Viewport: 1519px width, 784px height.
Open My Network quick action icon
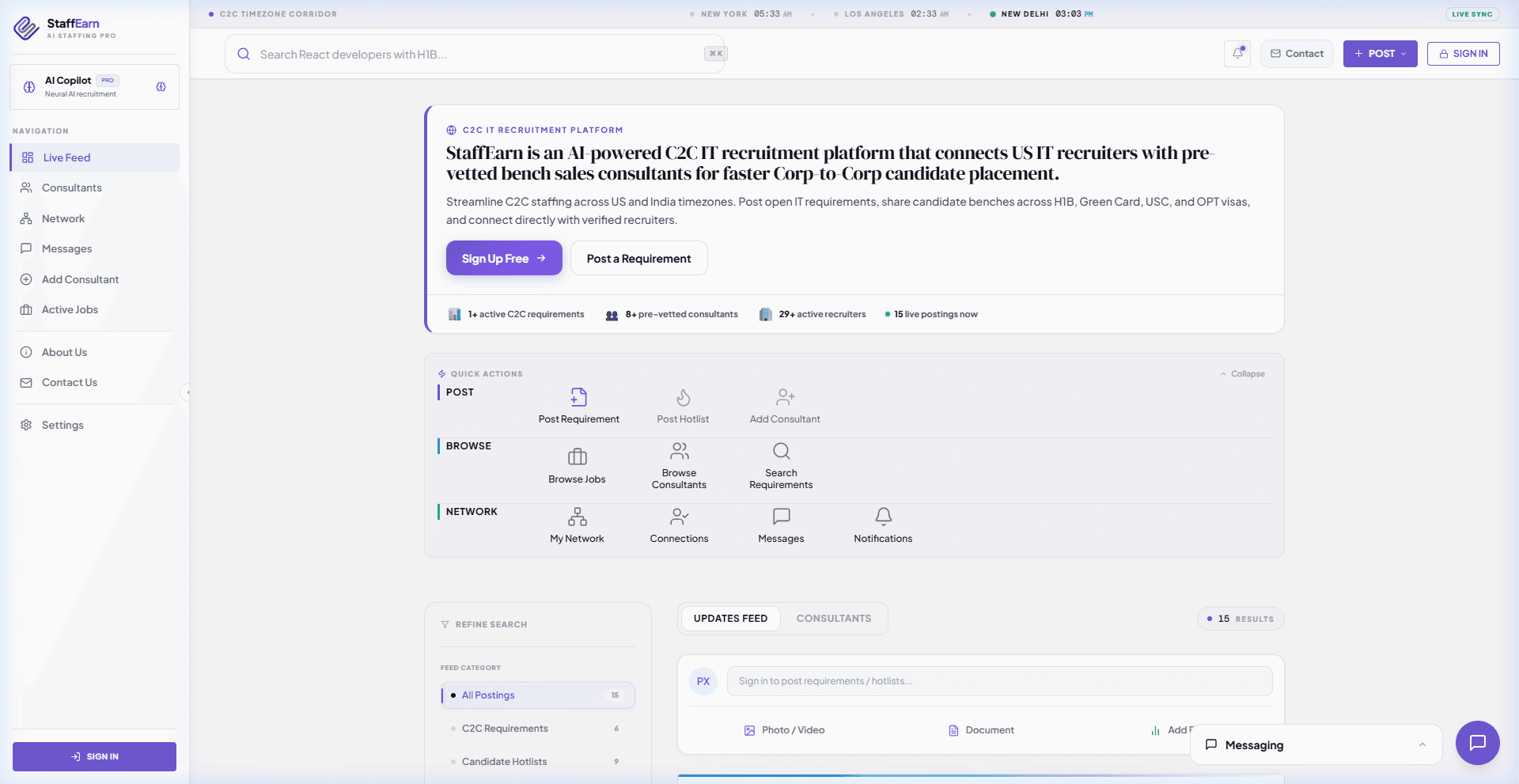(x=578, y=517)
